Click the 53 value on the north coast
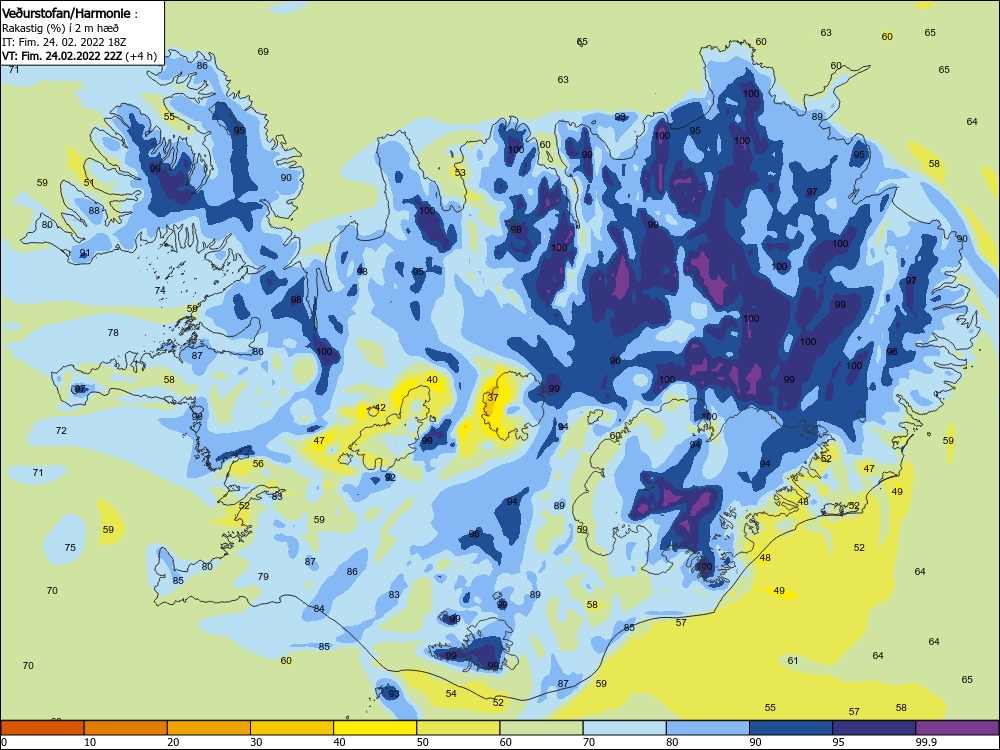The height and width of the screenshot is (750, 1000). coord(460,173)
